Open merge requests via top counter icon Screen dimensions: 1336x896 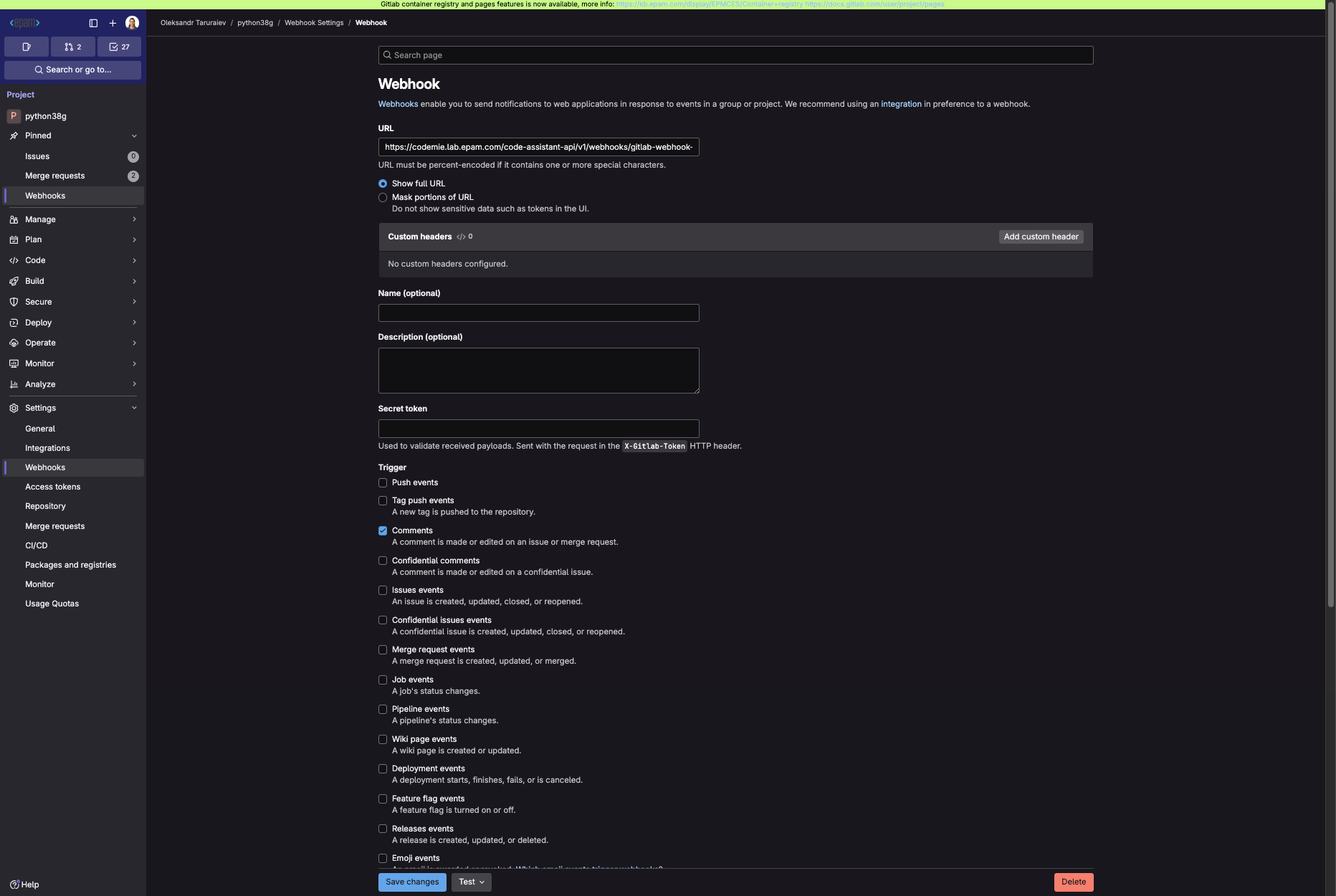tap(72, 47)
